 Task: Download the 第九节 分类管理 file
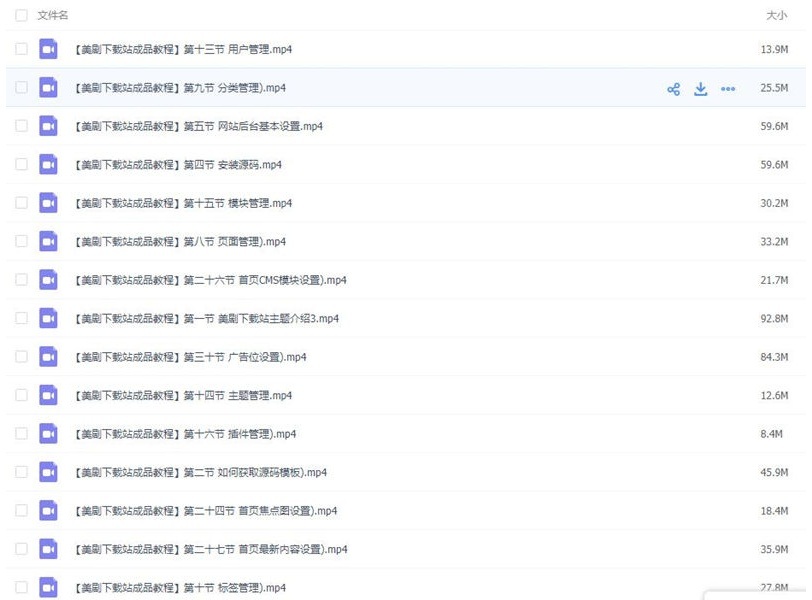(x=701, y=89)
